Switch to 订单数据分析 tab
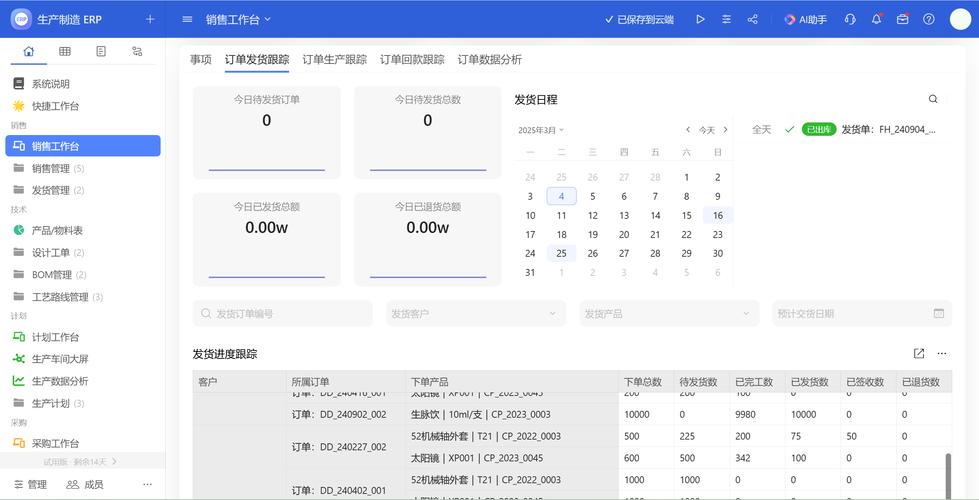The height and width of the screenshot is (500, 979). coord(490,59)
